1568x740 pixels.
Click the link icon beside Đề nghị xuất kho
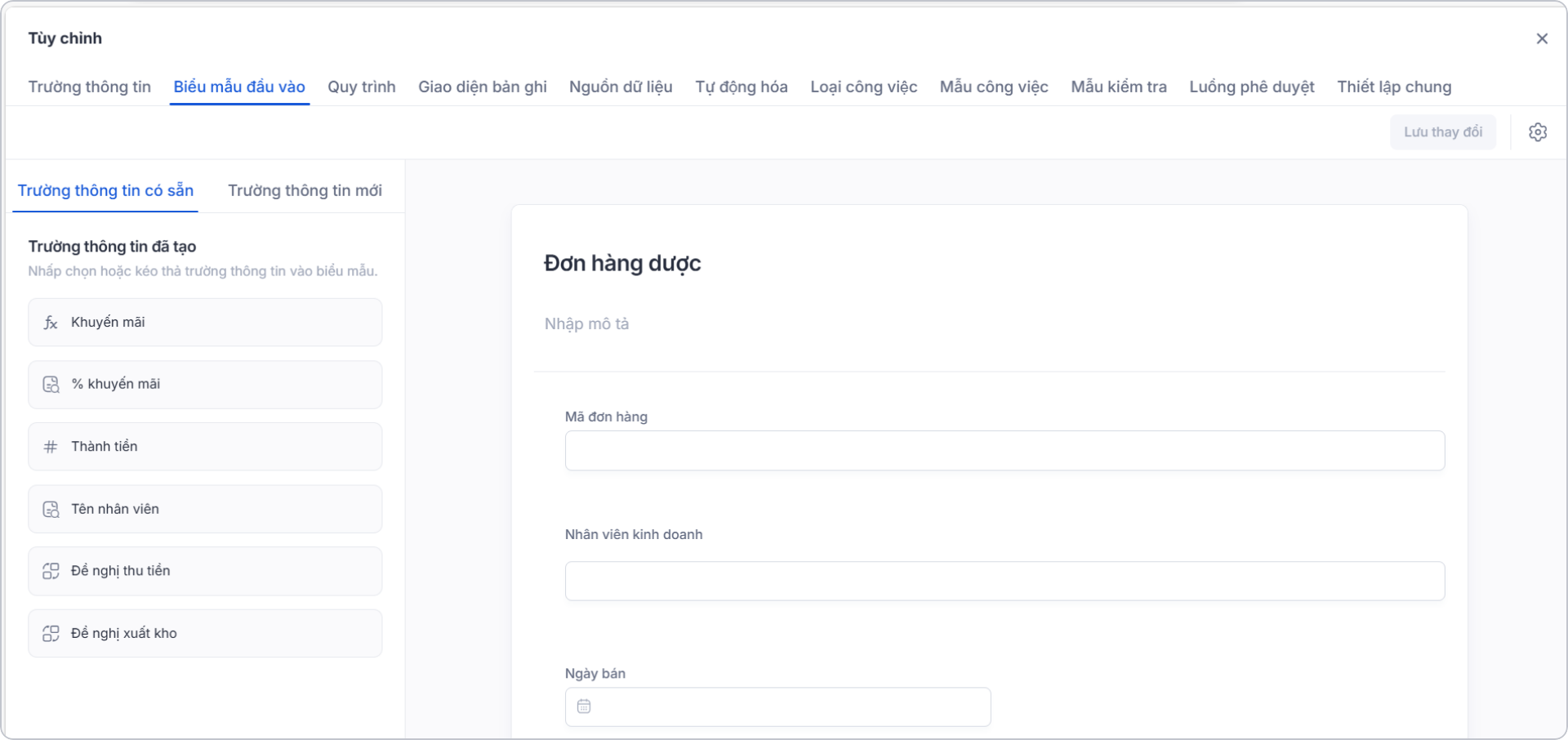point(51,634)
